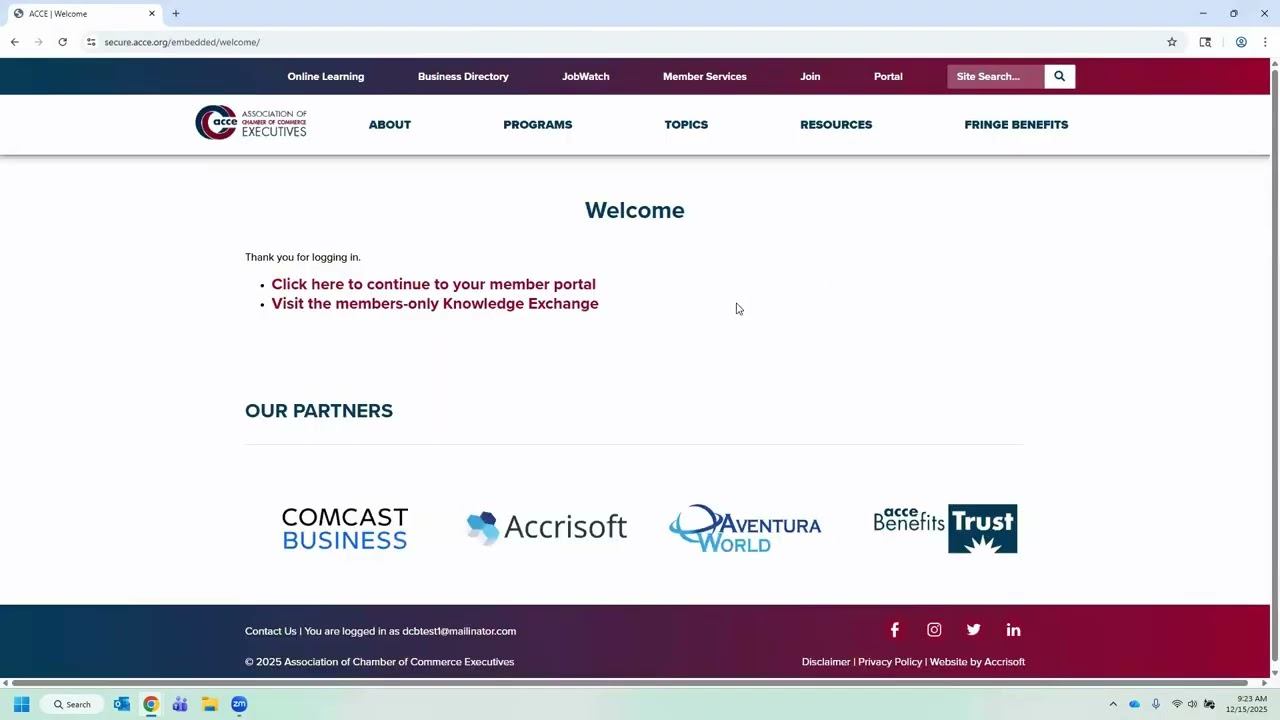Screen dimensions: 1280x720
Task: Click the Join menu item
Action: point(810,76)
